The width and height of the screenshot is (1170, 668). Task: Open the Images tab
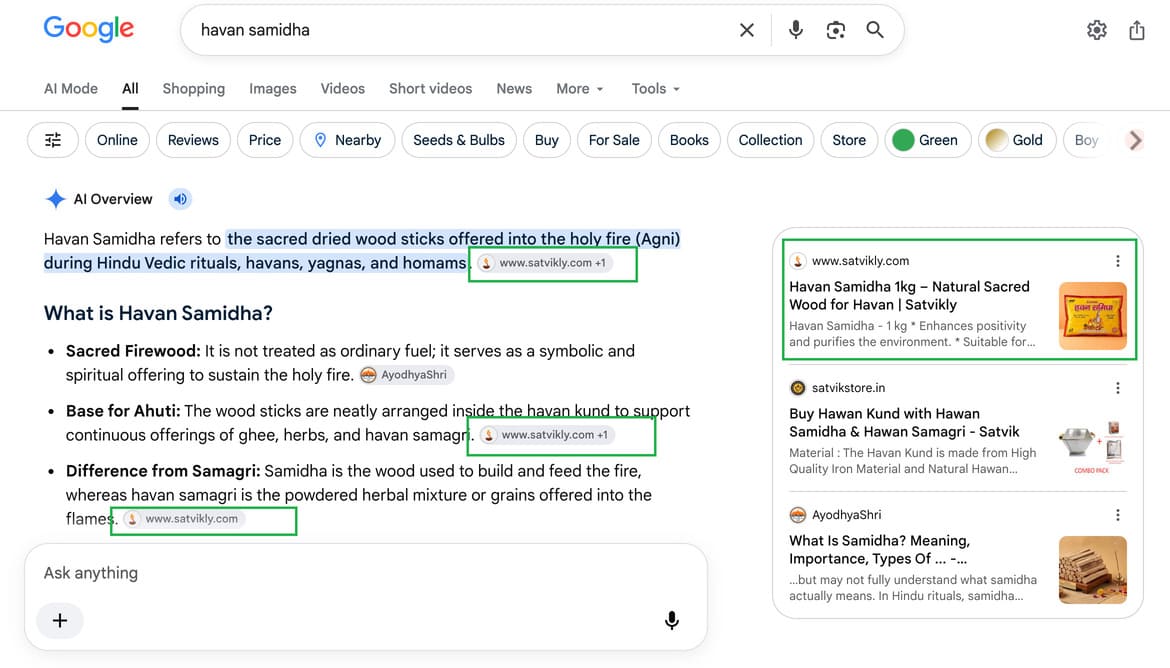[272, 89]
